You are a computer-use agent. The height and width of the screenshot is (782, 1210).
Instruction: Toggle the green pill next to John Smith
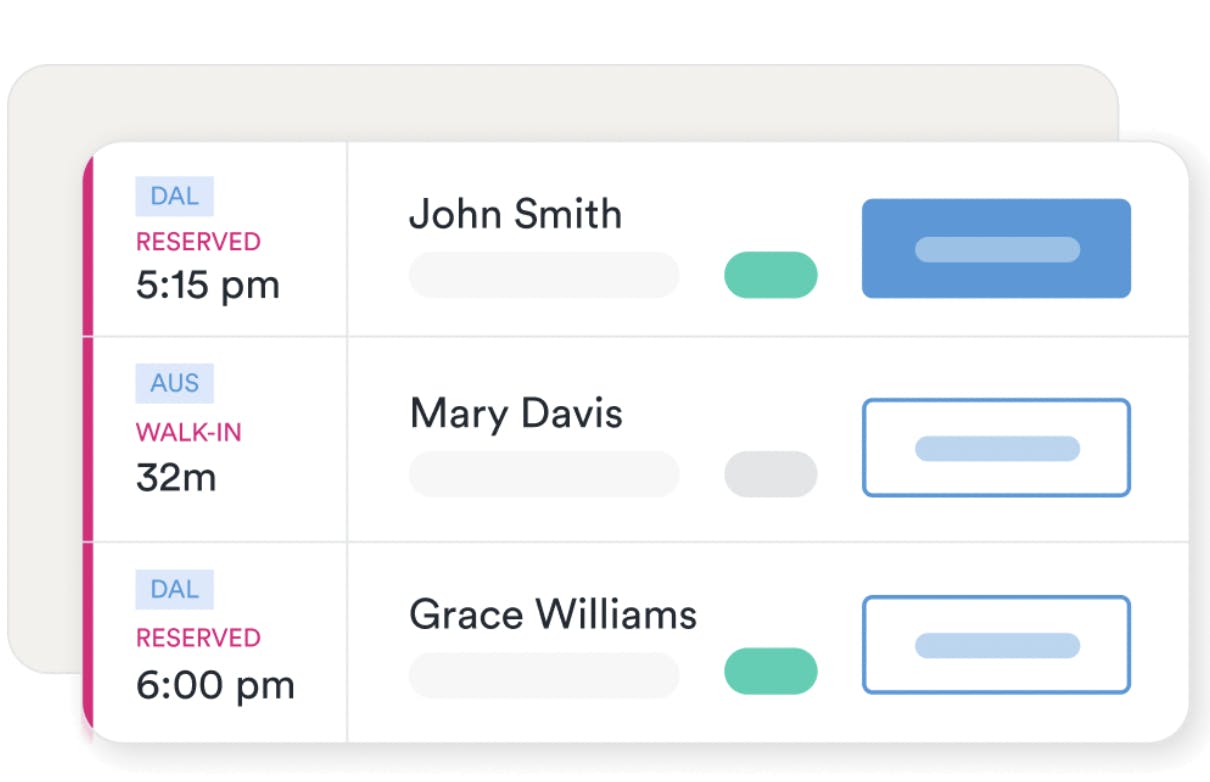click(x=770, y=275)
